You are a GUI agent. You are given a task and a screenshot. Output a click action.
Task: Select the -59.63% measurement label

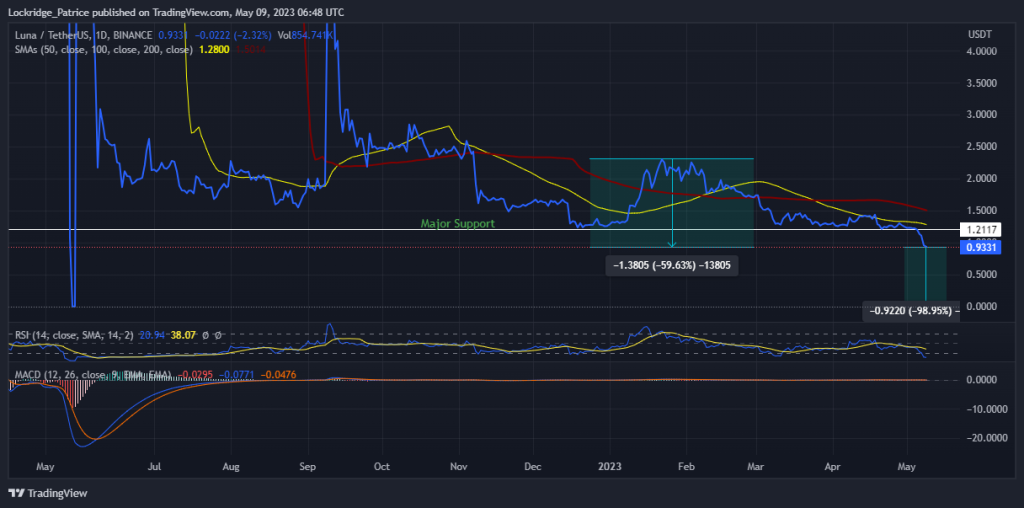point(672,266)
